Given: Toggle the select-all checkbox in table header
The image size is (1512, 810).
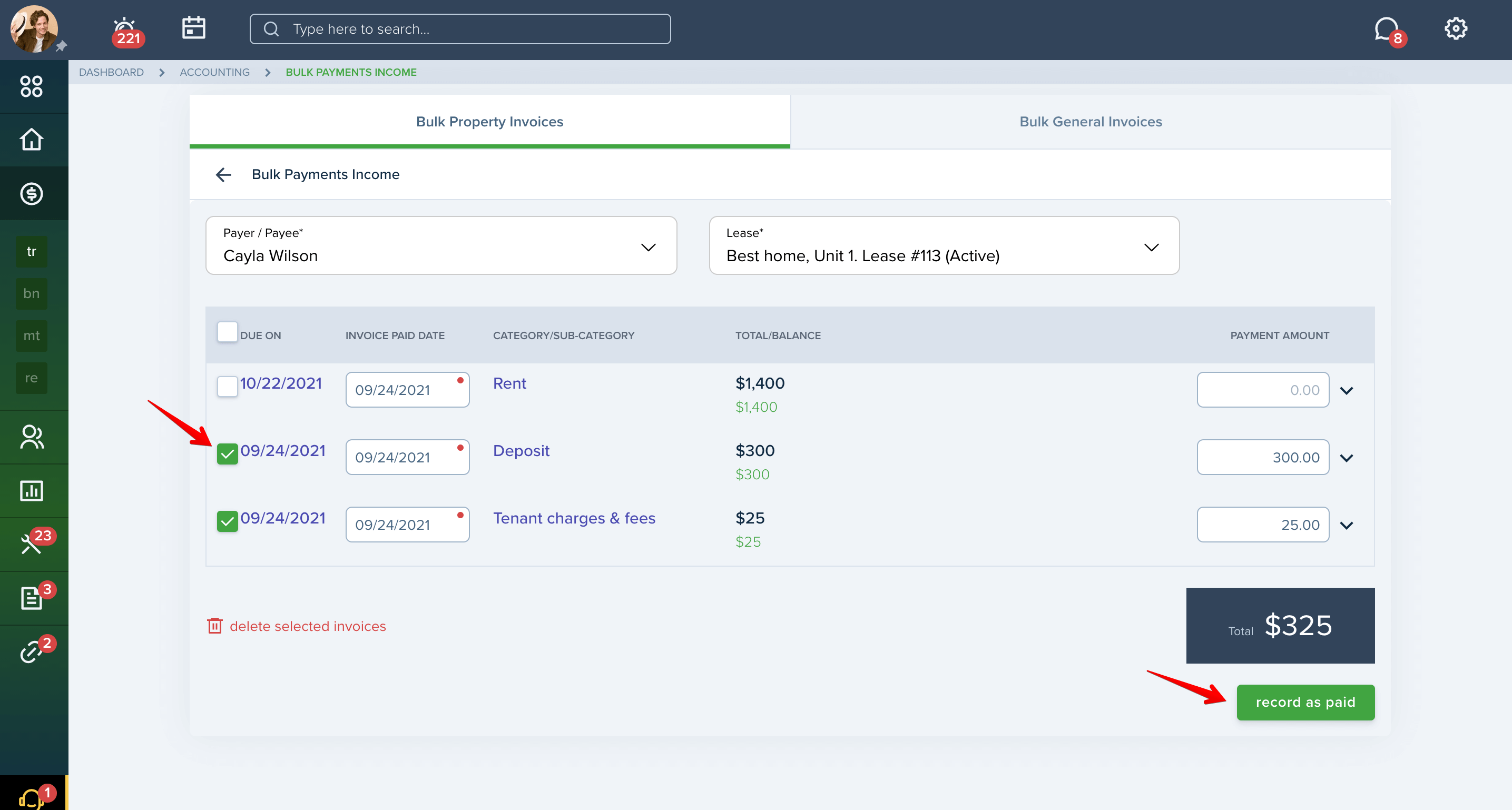Looking at the screenshot, I should point(227,332).
